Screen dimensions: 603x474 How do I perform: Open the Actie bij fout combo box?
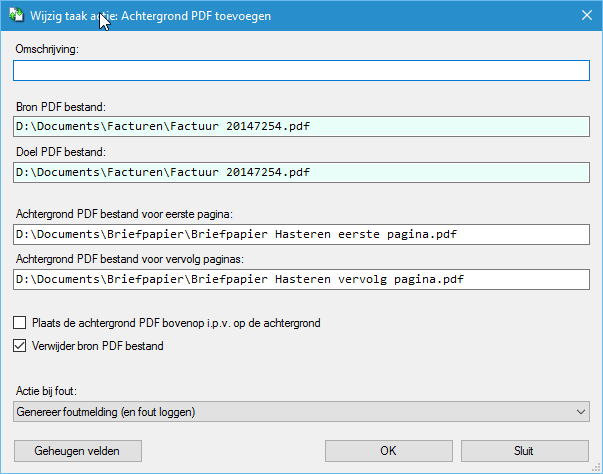pyautogui.click(x=301, y=412)
